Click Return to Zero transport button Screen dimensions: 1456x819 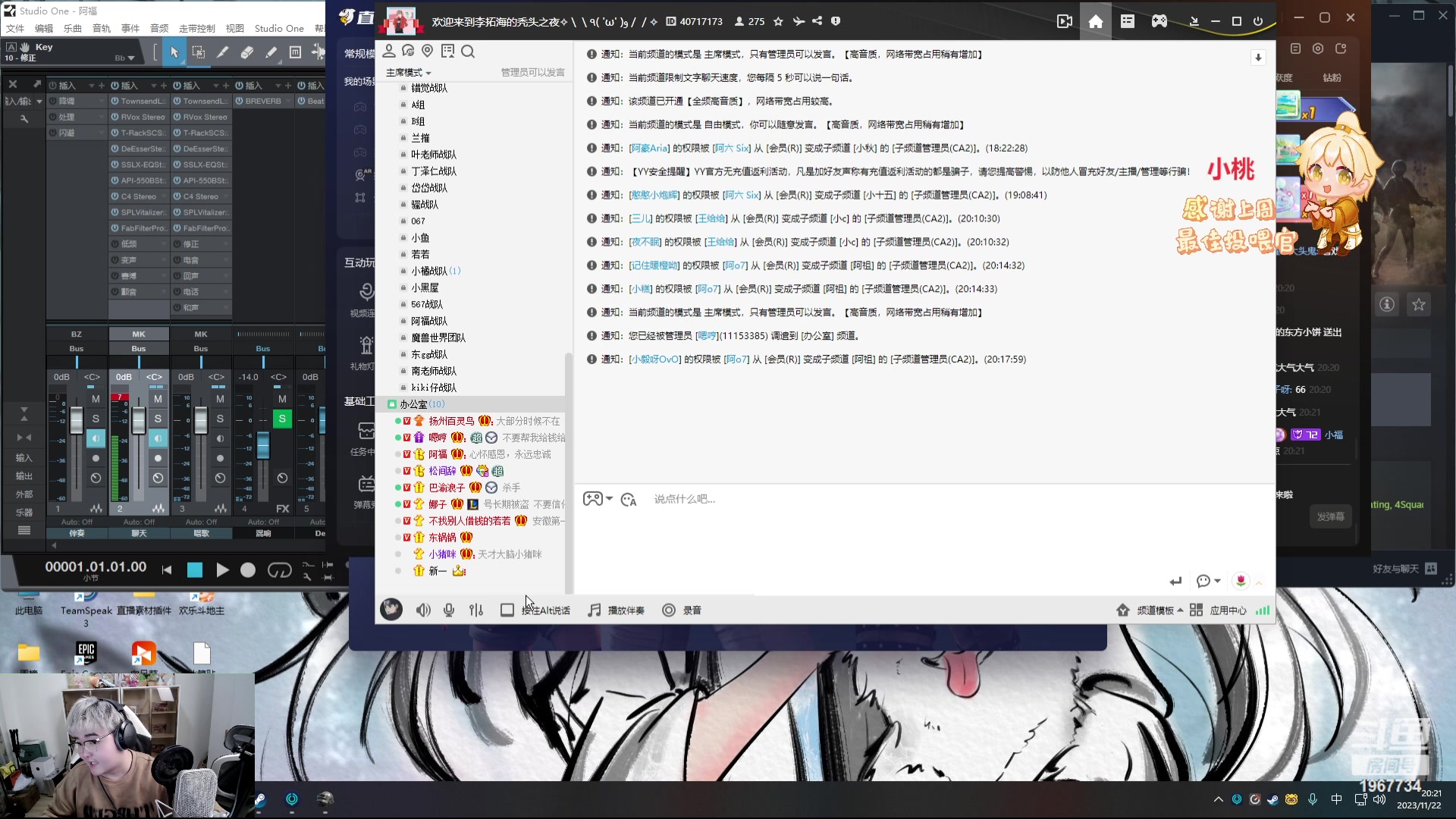point(167,570)
